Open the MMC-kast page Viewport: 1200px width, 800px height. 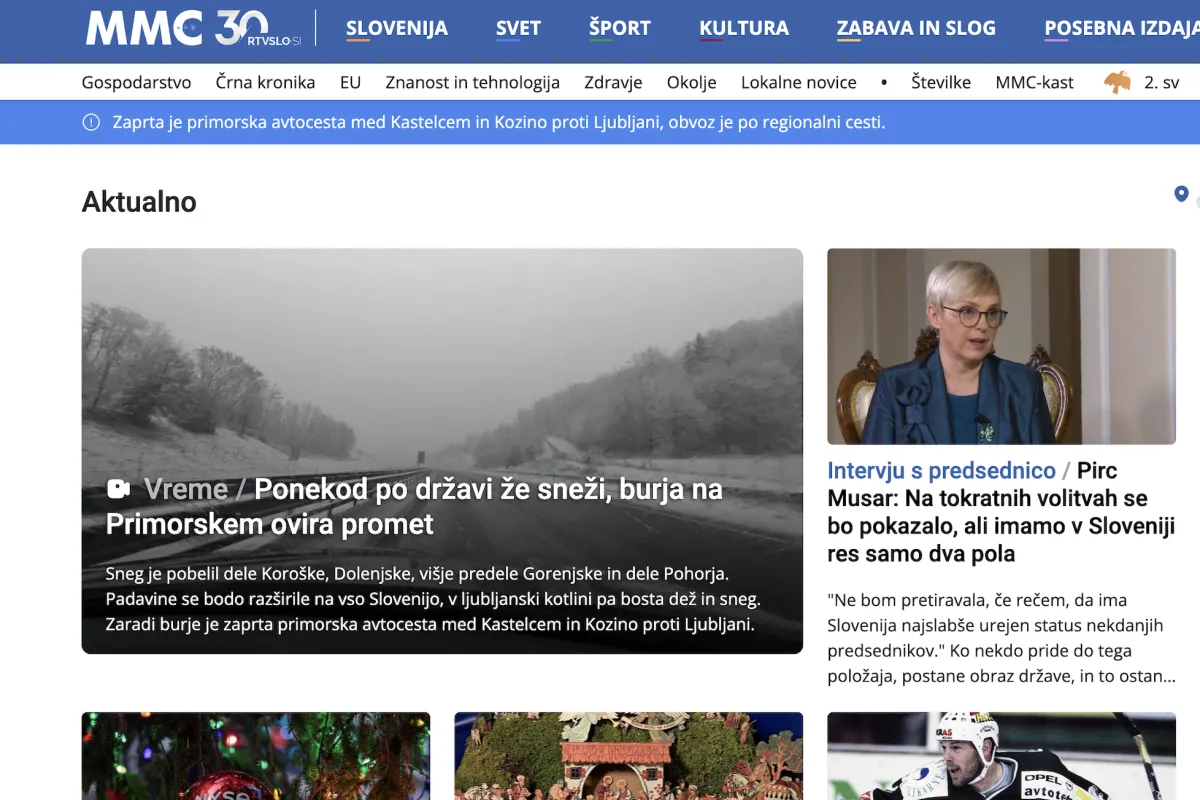(x=1035, y=82)
